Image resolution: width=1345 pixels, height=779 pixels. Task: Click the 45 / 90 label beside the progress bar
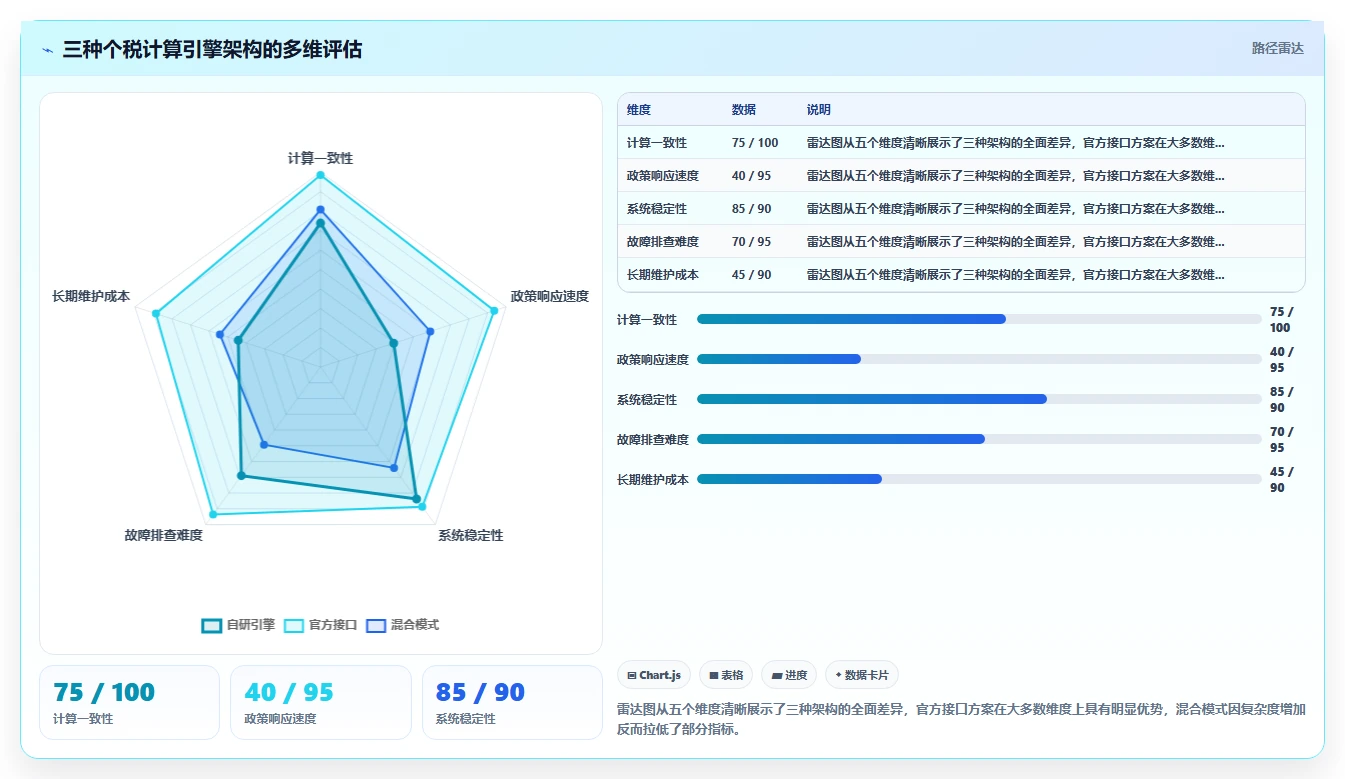(1282, 480)
